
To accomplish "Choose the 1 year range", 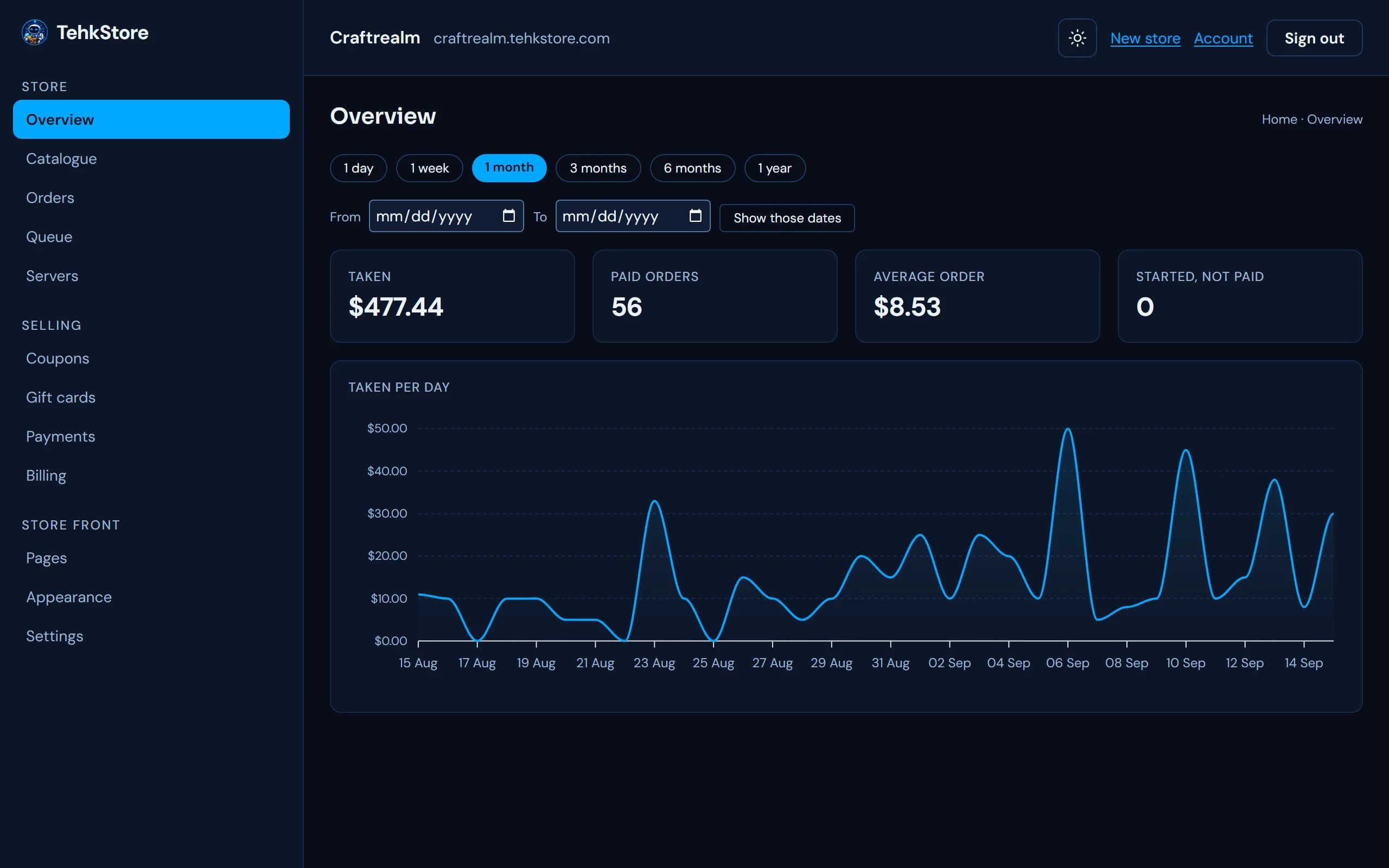I will click(775, 168).
